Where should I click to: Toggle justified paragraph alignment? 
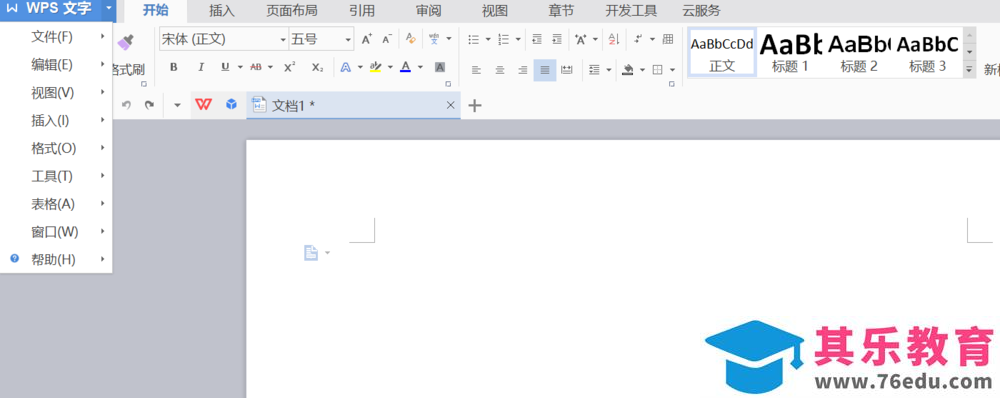click(x=545, y=70)
